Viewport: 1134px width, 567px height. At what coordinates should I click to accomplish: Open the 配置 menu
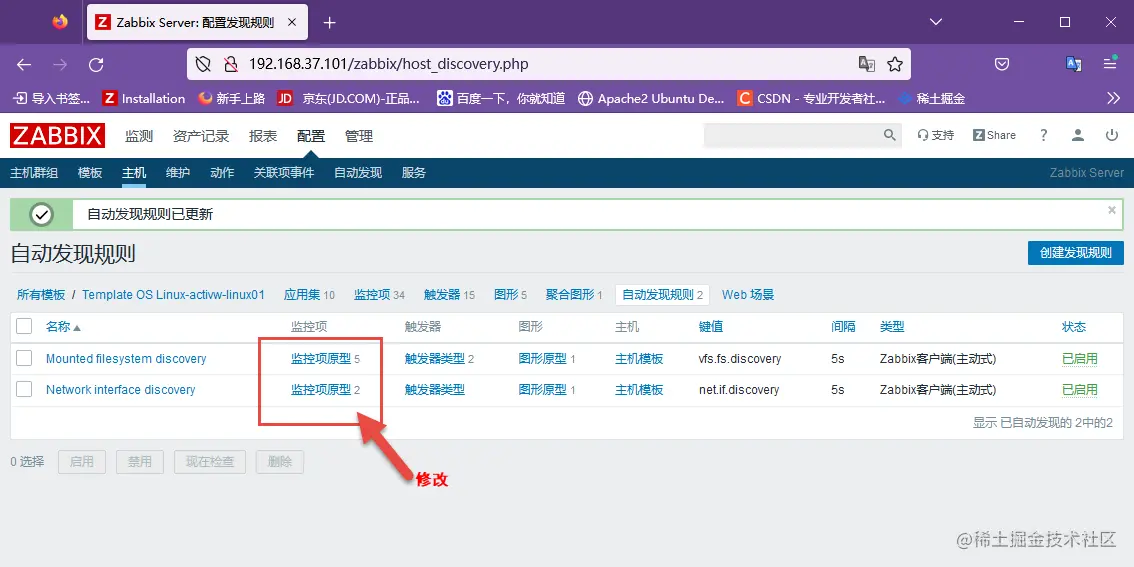[x=311, y=136]
